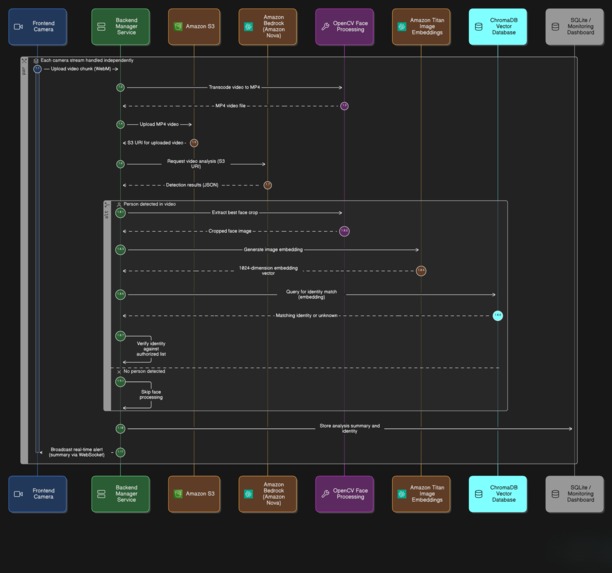Click the step circle before 'Upload MP4 video'
The width and height of the screenshot is (612, 573).
click(120, 125)
